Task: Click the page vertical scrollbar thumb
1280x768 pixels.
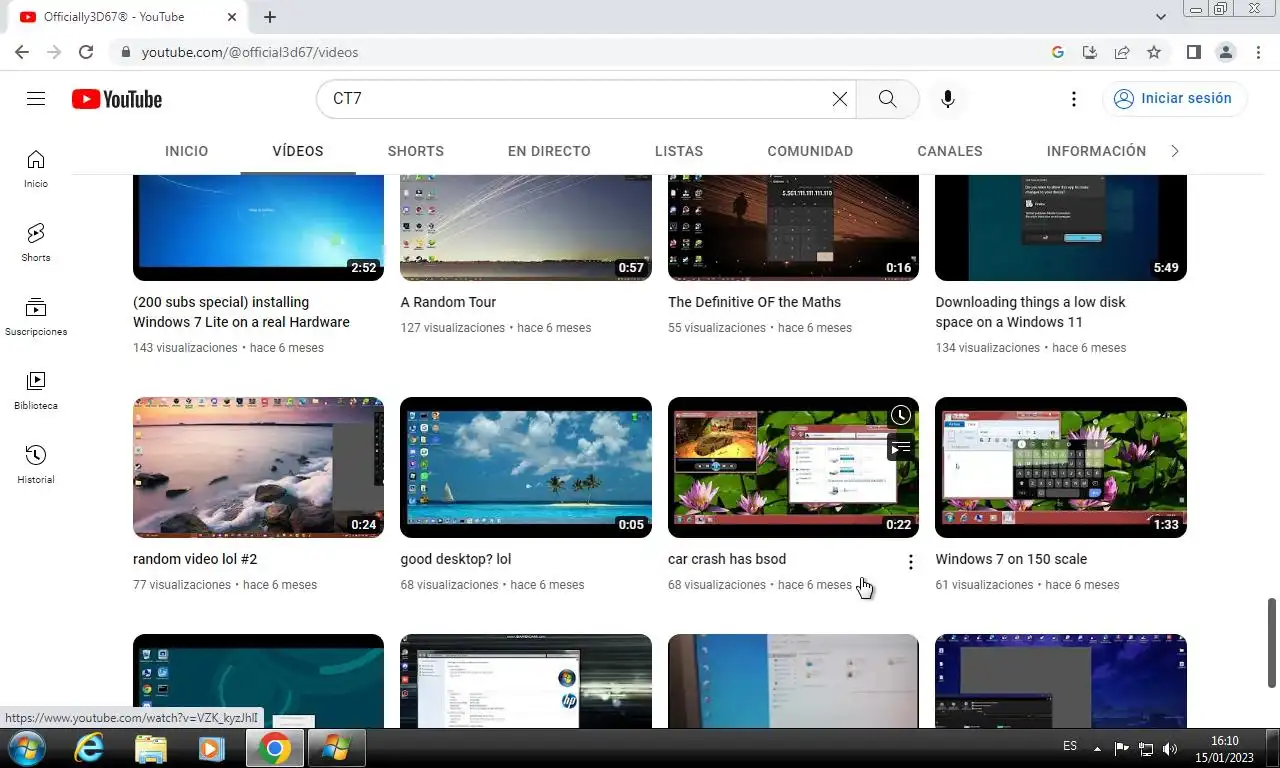Action: coord(1272,643)
